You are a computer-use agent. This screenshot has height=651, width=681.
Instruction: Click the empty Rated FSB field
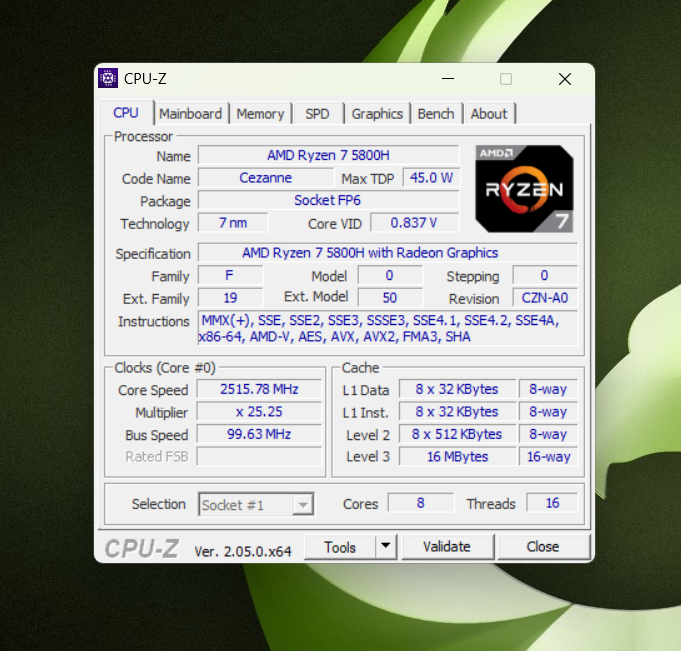[259, 457]
